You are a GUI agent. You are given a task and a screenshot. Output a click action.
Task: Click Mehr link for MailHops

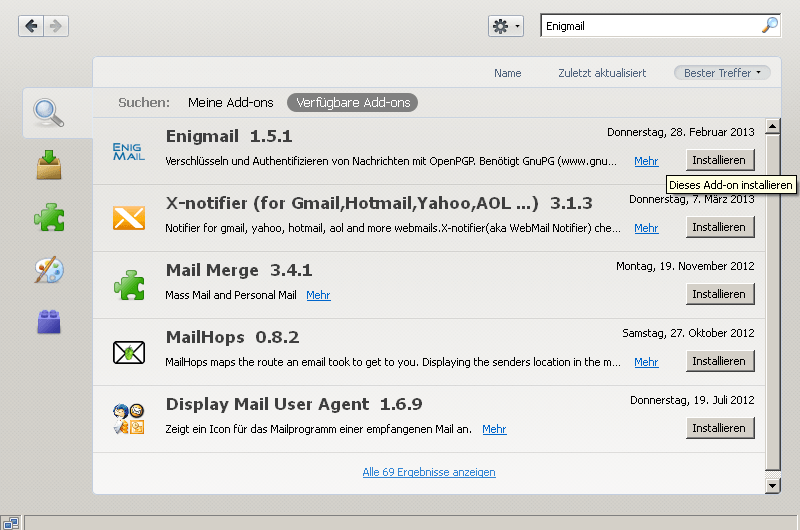(646, 362)
